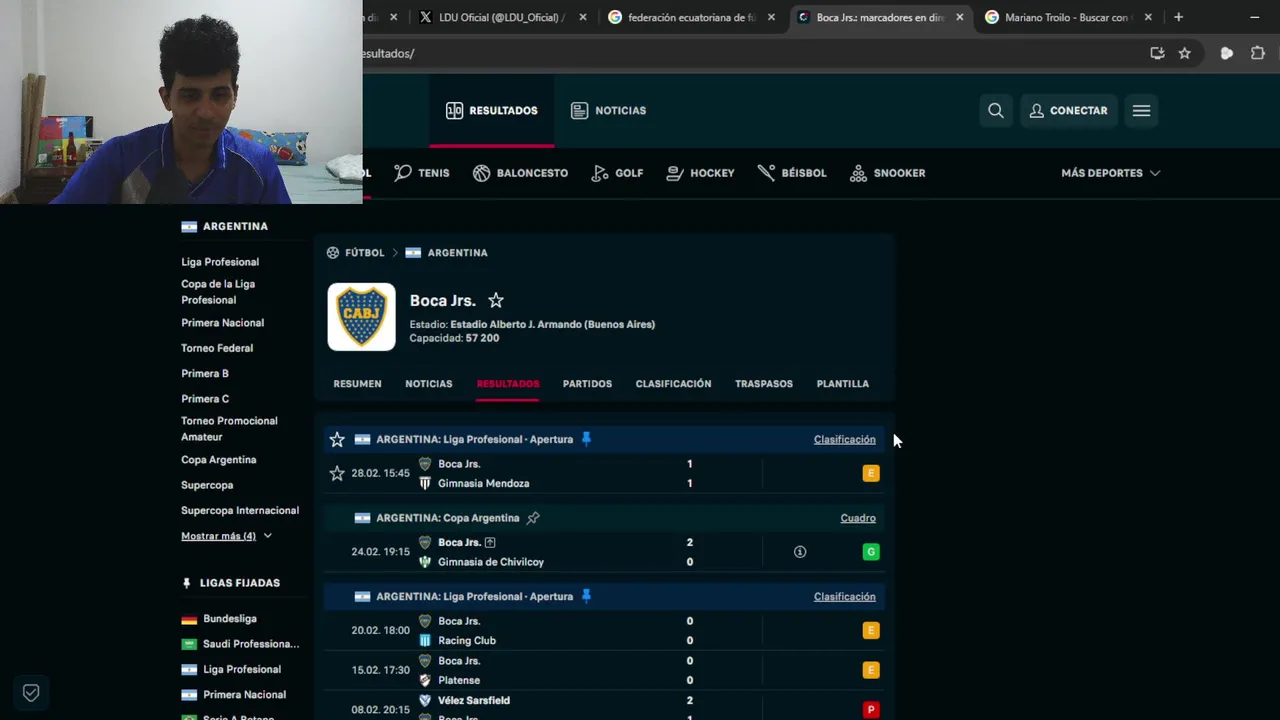Select the Snooker sport
Image resolution: width=1280 pixels, height=720 pixels.
887,173
